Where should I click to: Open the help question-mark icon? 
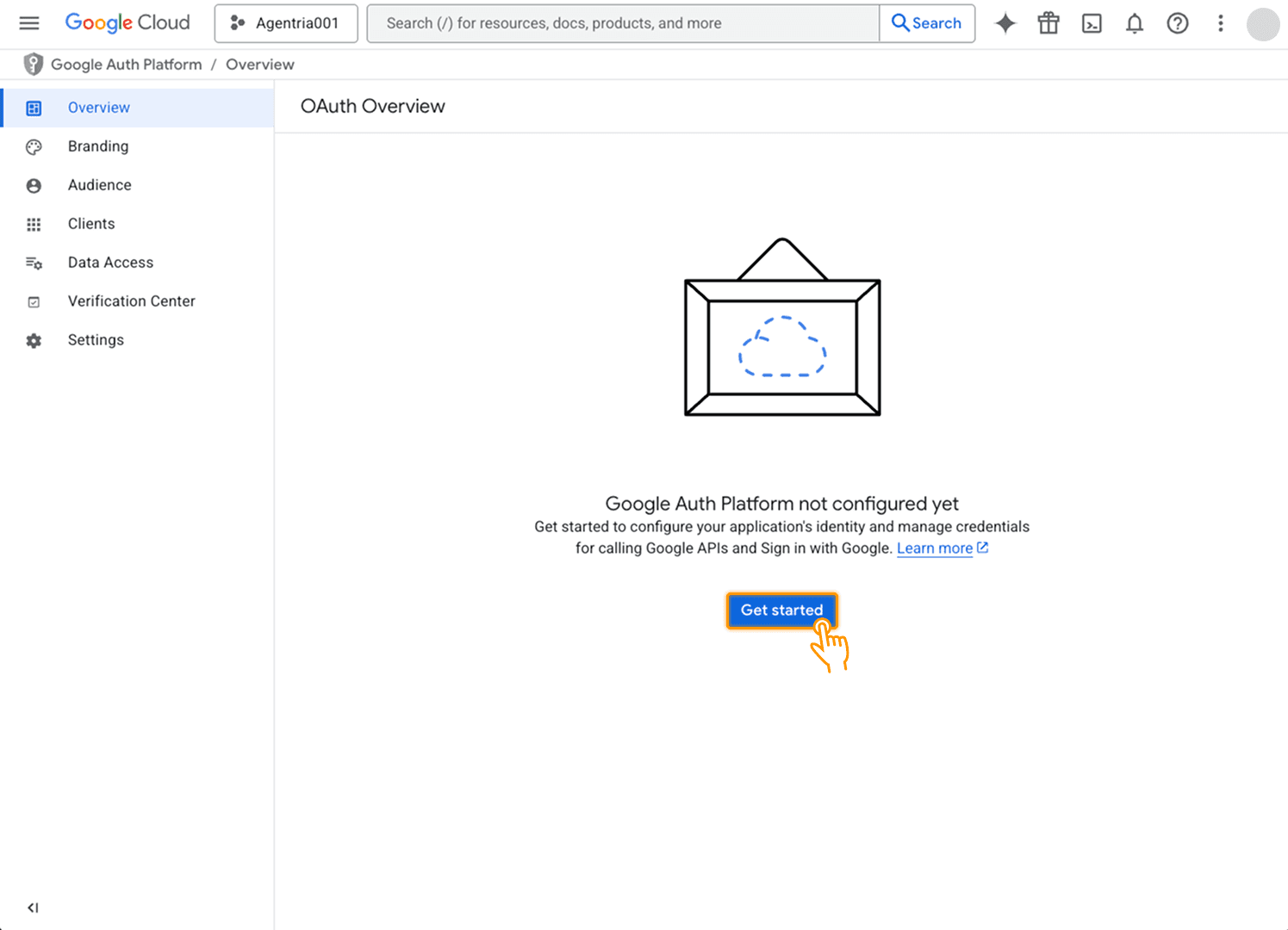pyautogui.click(x=1178, y=23)
